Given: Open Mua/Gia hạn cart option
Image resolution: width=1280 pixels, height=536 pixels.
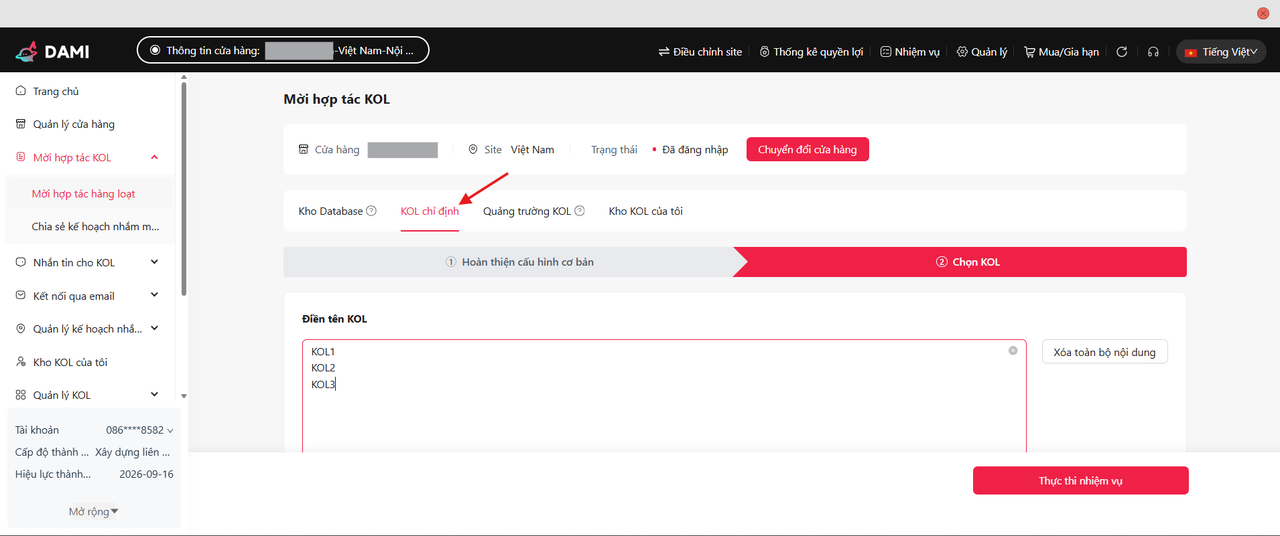Looking at the screenshot, I should (1061, 52).
